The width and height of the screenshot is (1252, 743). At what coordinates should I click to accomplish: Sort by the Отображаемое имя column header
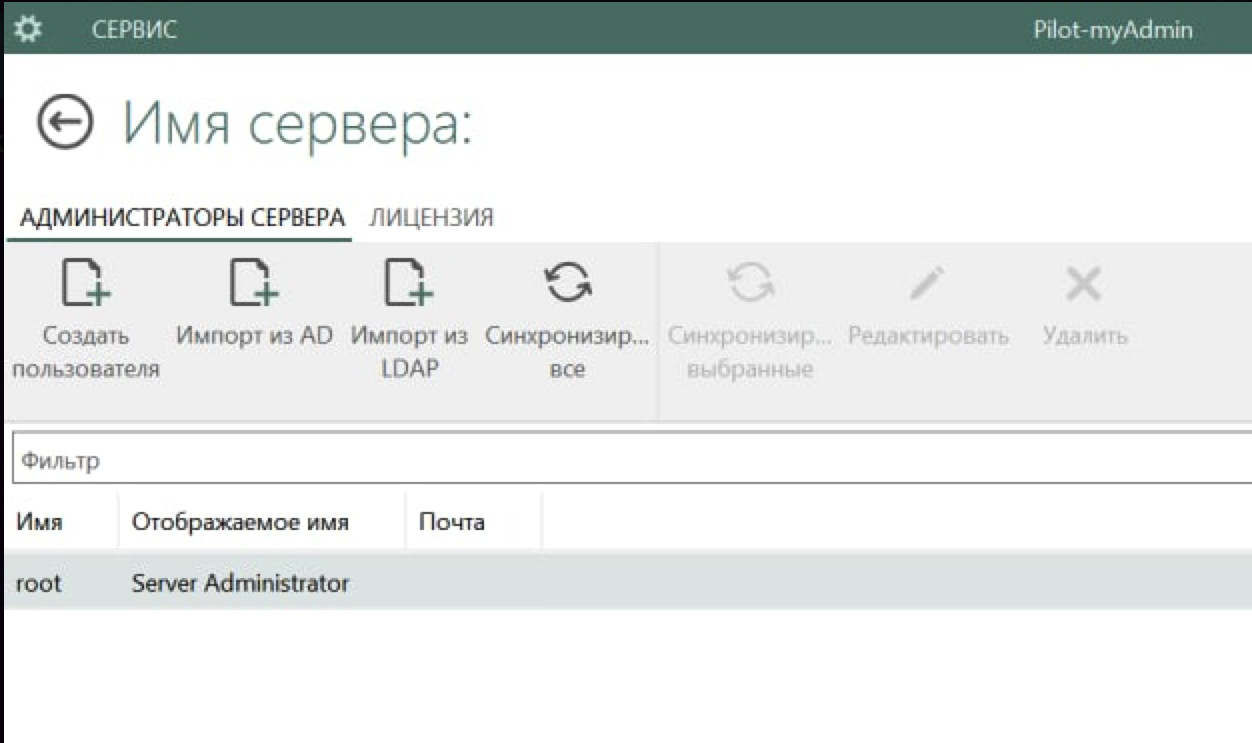(240, 522)
